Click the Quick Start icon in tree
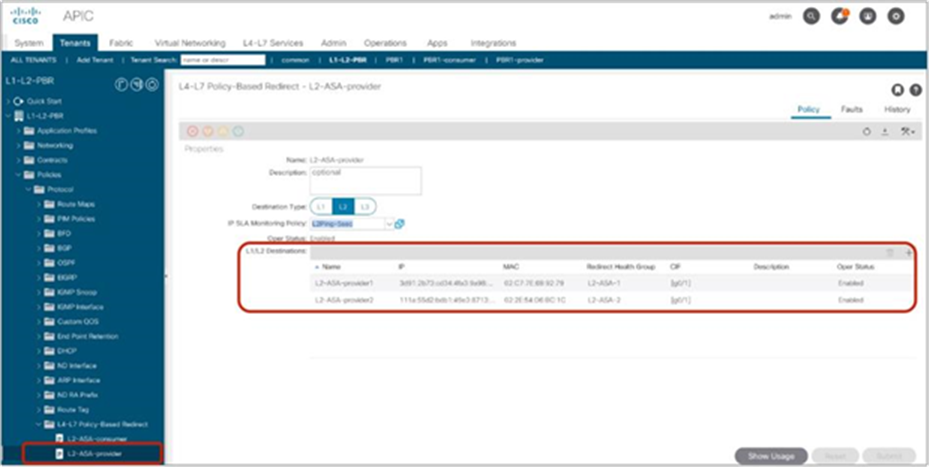 [17, 101]
